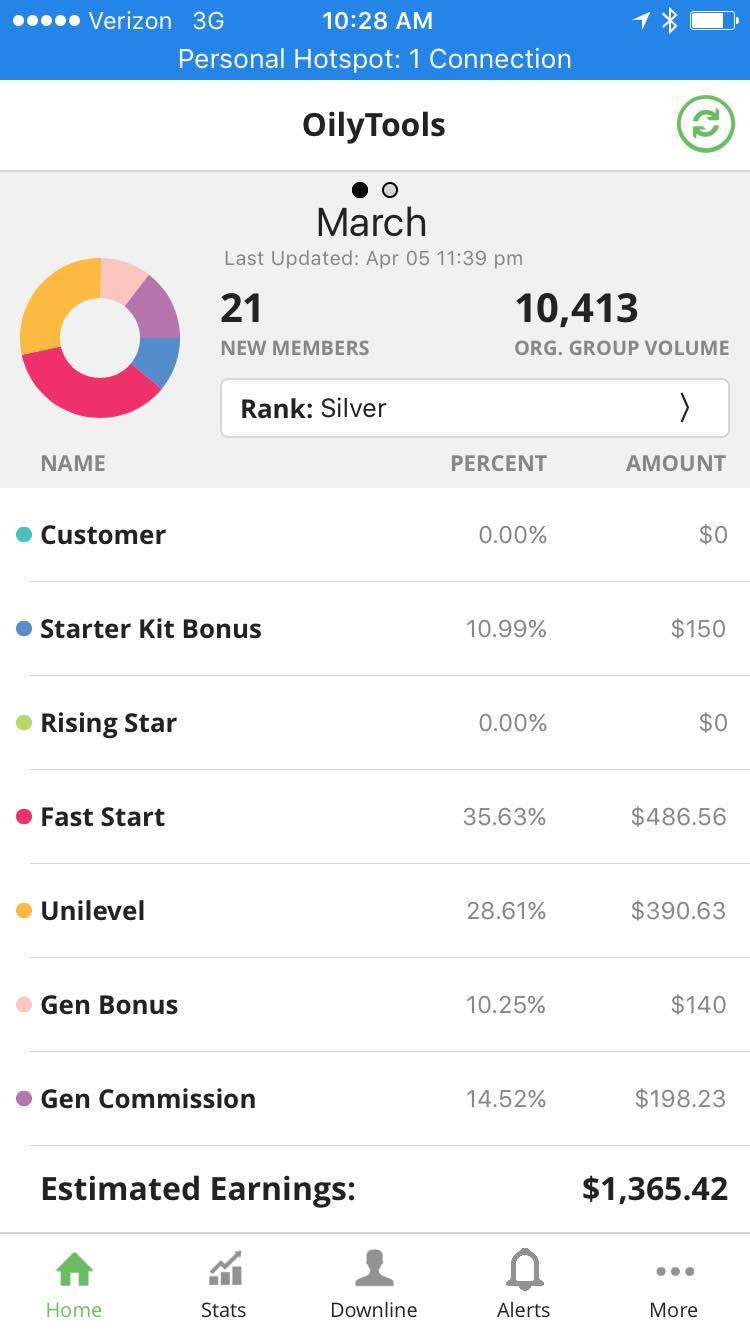The width and height of the screenshot is (750, 1334).
Task: Switch to the second page dot
Action: pyautogui.click(x=390, y=190)
